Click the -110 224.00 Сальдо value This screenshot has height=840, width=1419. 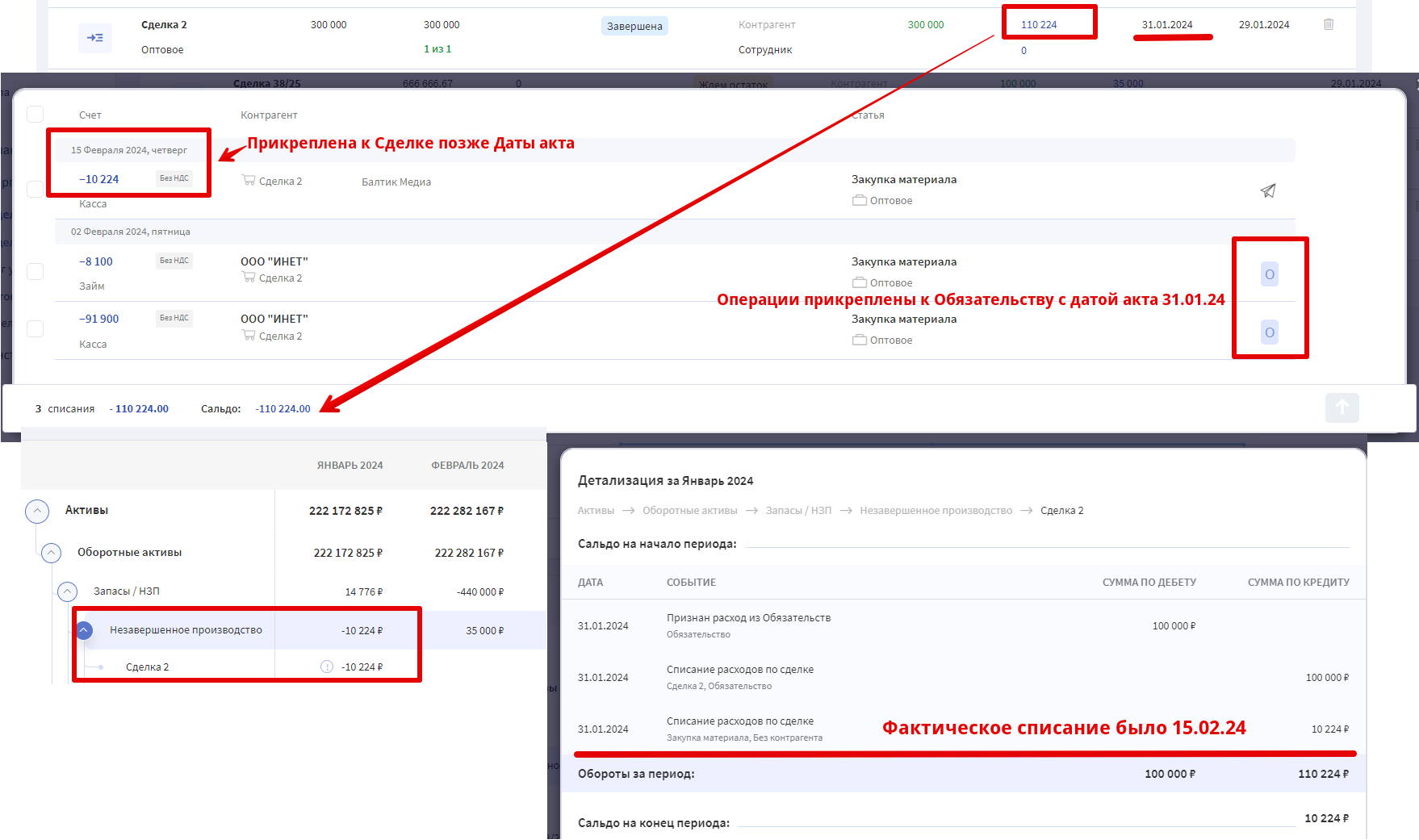click(283, 408)
